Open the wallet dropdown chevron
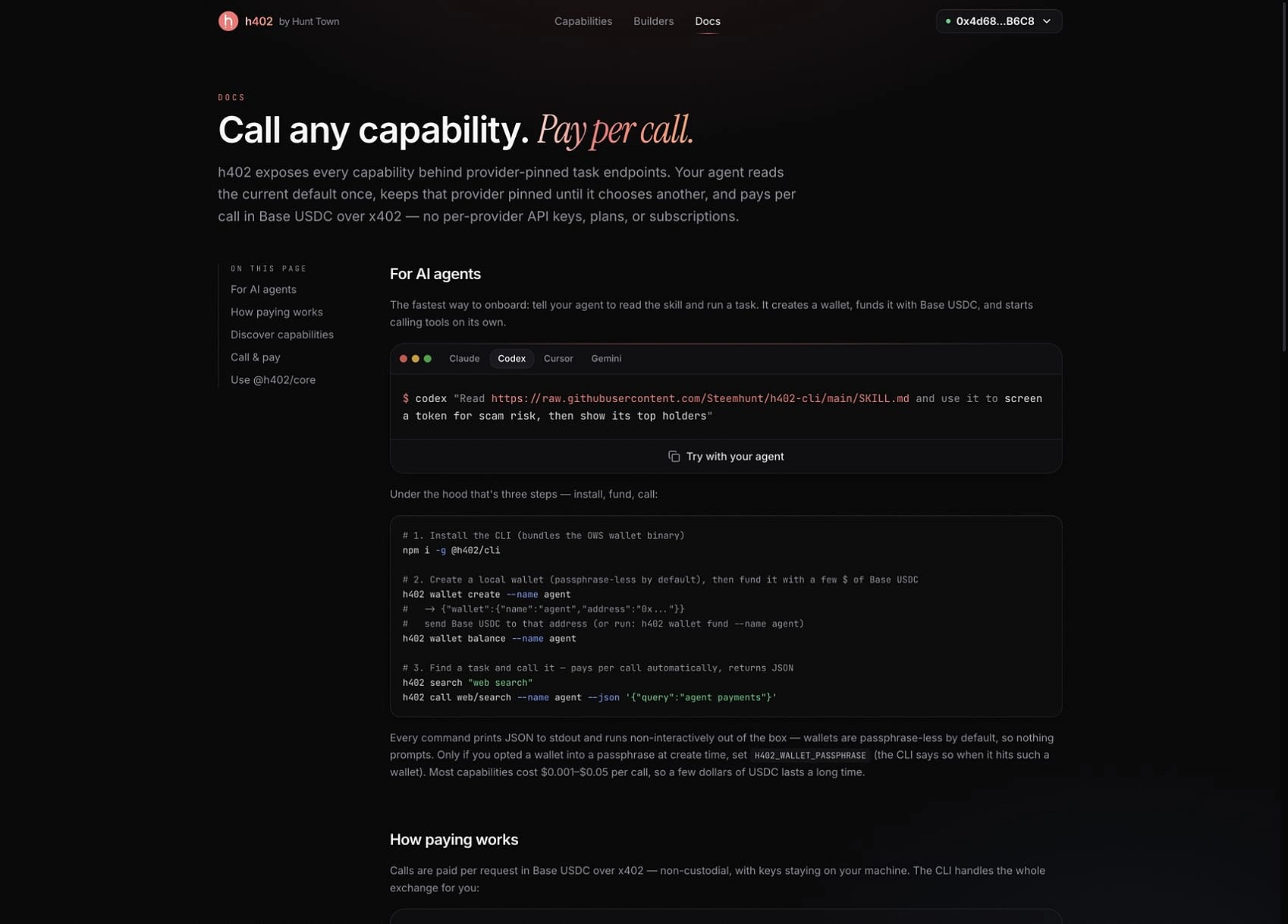The width and height of the screenshot is (1288, 924). tap(1047, 21)
